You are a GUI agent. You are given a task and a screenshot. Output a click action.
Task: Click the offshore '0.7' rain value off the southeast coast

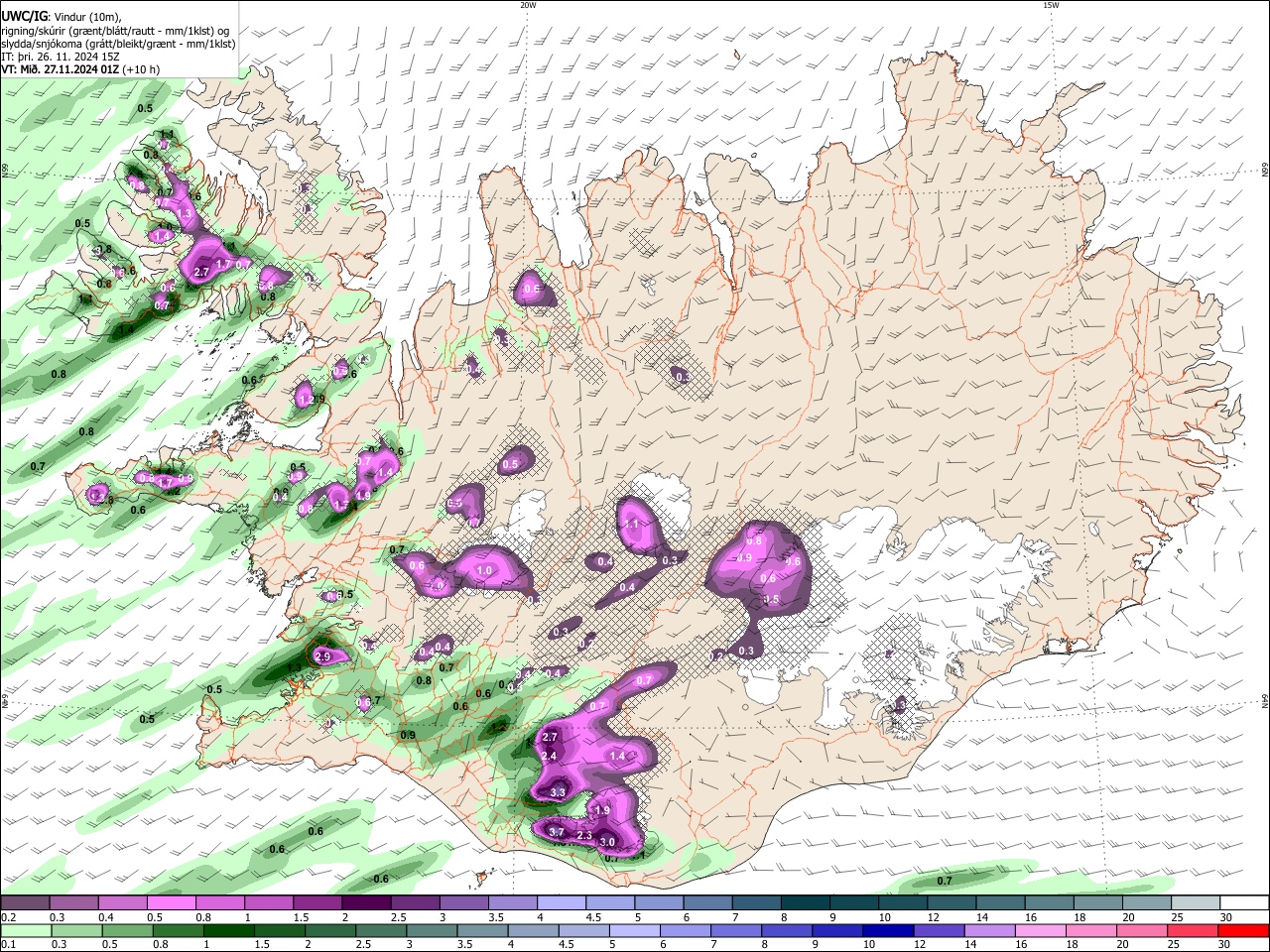click(x=945, y=881)
